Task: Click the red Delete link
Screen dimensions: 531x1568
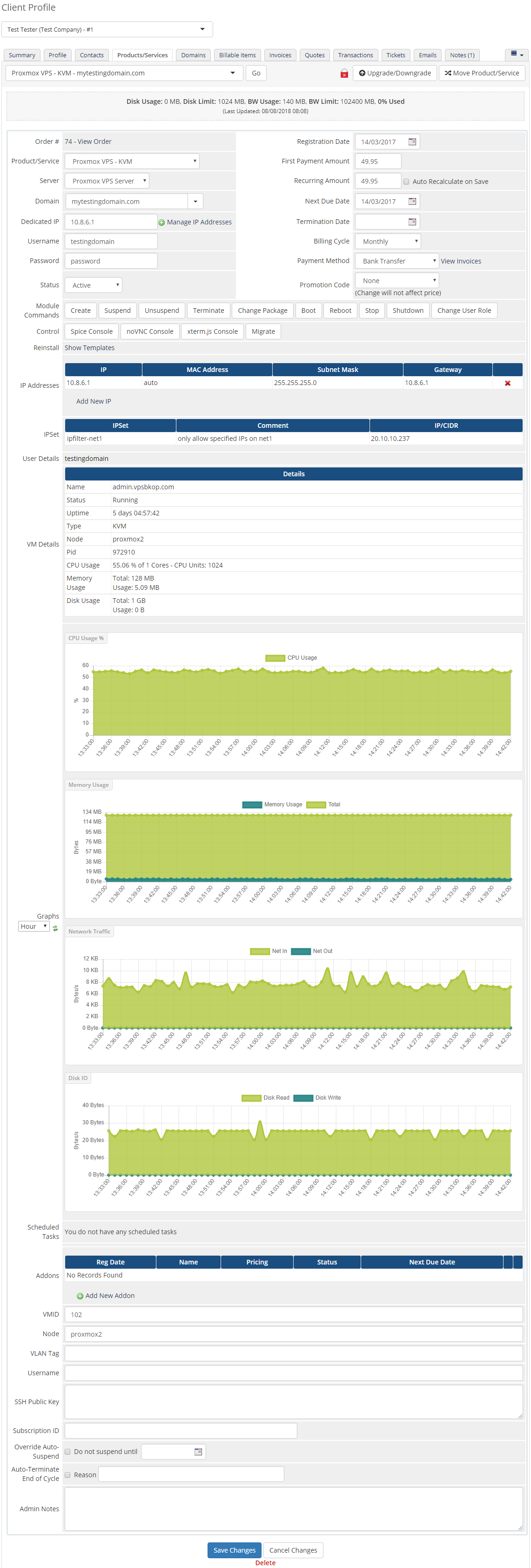Action: click(265, 1563)
